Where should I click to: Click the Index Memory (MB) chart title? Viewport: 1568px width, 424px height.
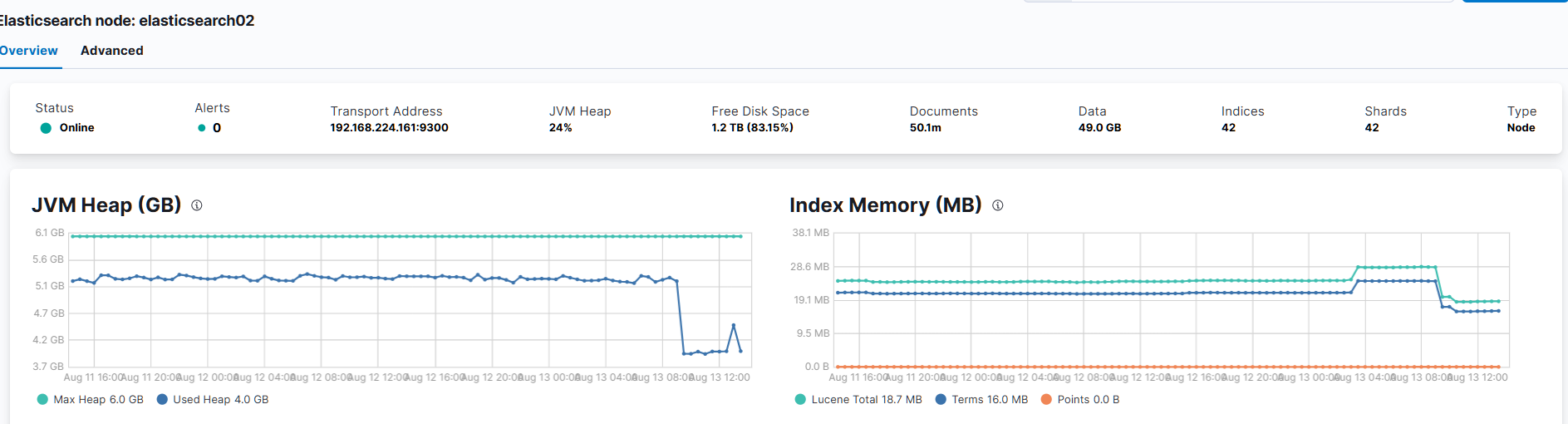point(885,205)
